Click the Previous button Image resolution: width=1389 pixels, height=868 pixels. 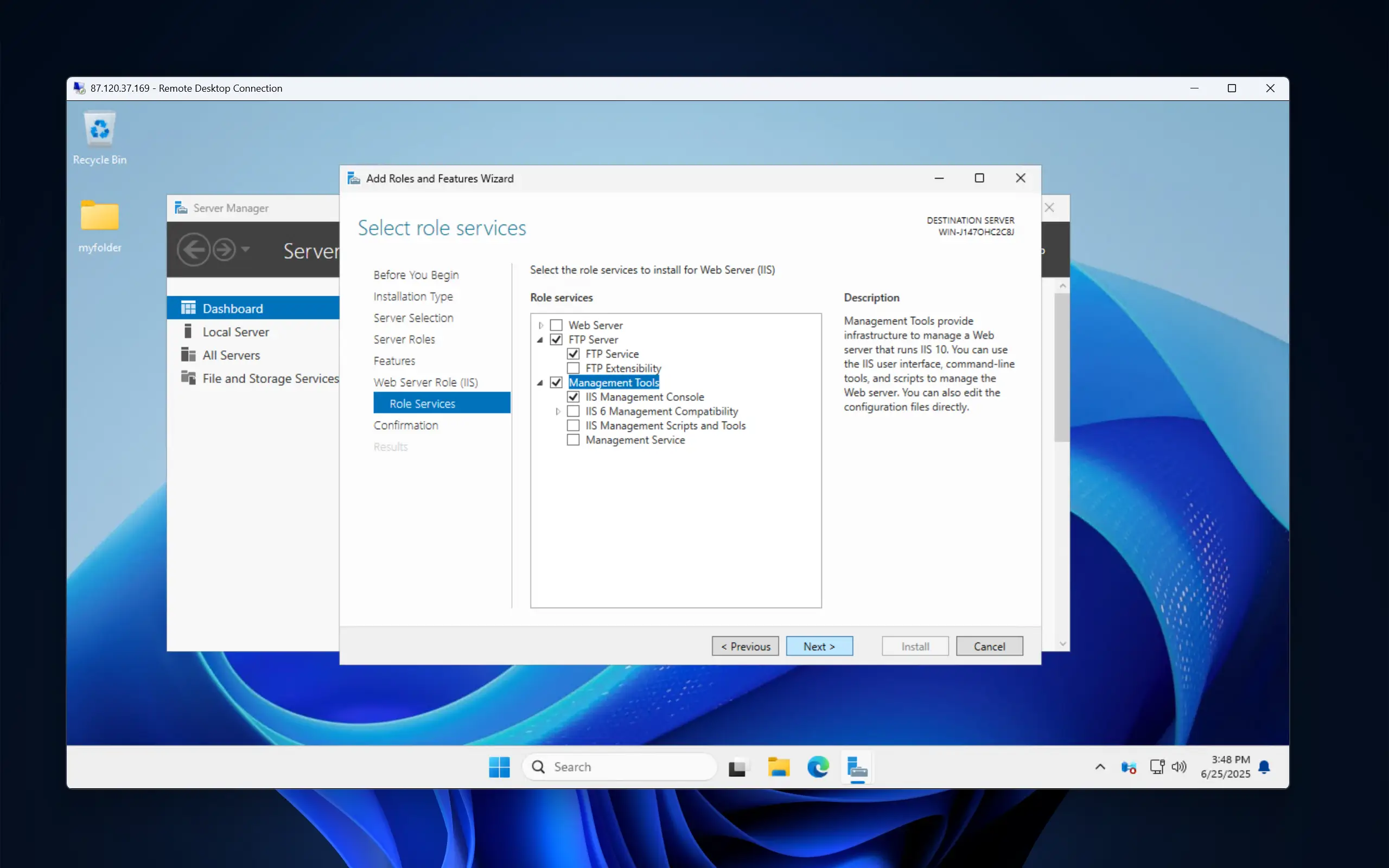(x=745, y=646)
